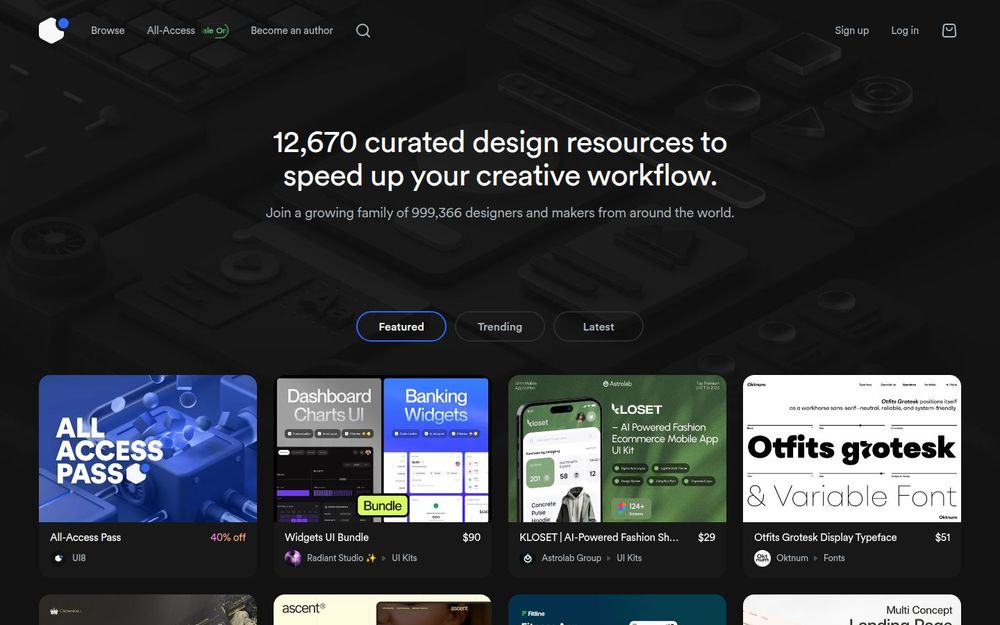
Task: Click the UI8 author name
Action: pos(78,558)
